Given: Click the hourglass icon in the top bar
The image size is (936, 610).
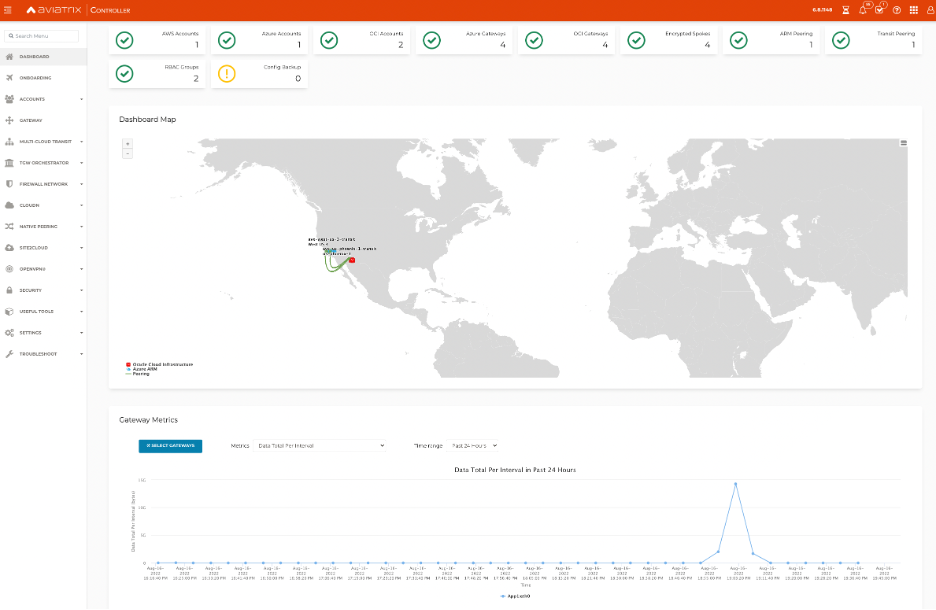Looking at the screenshot, I should (846, 10).
